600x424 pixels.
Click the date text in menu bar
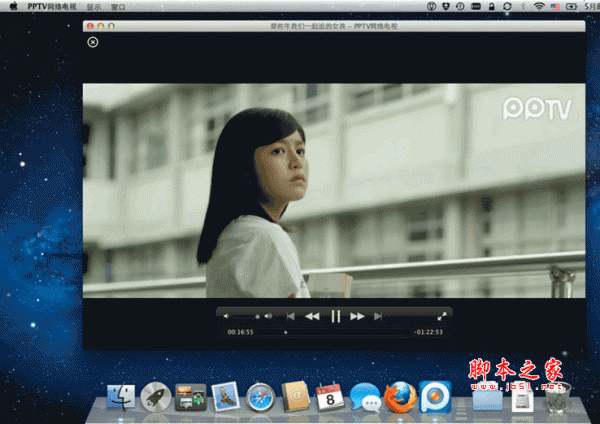coord(592,7)
